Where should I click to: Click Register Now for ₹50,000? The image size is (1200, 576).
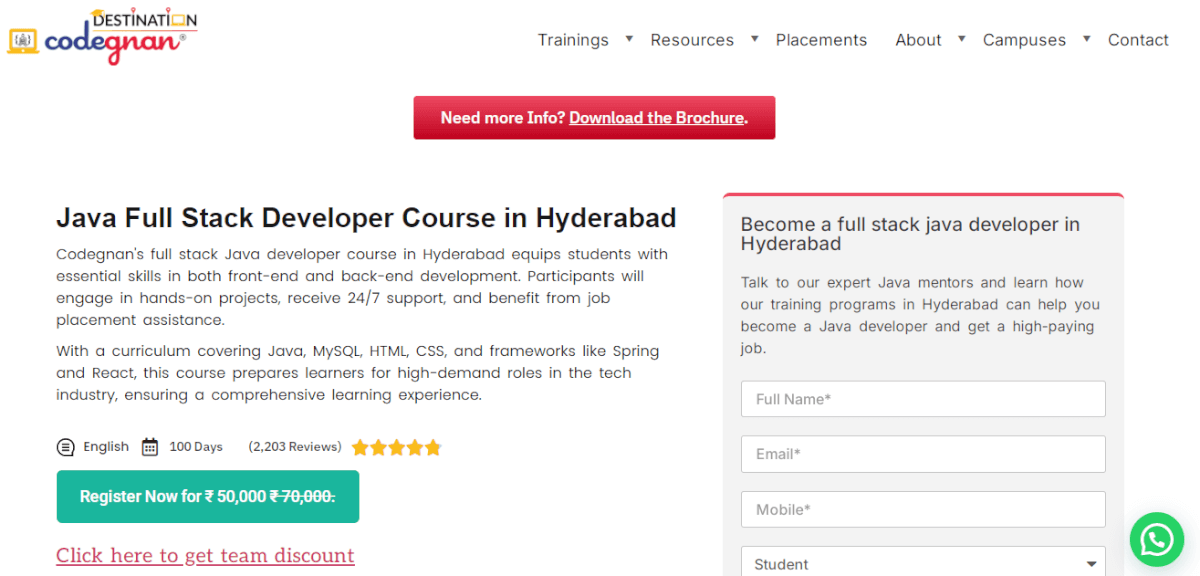[207, 496]
